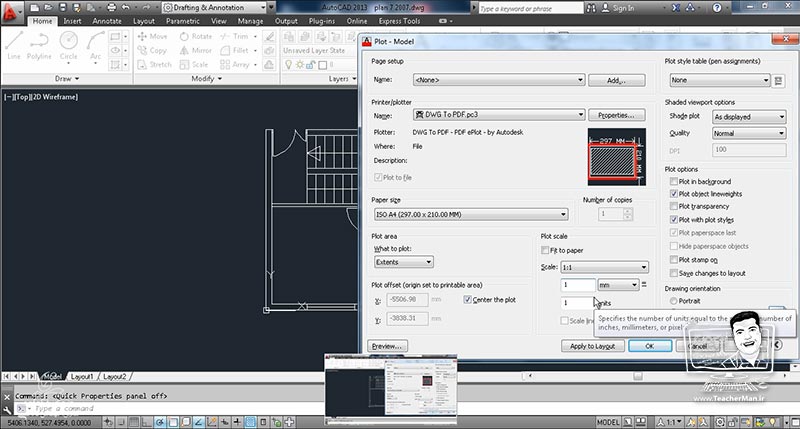
Task: Switch to the Insert ribbon tab
Action: [72, 21]
